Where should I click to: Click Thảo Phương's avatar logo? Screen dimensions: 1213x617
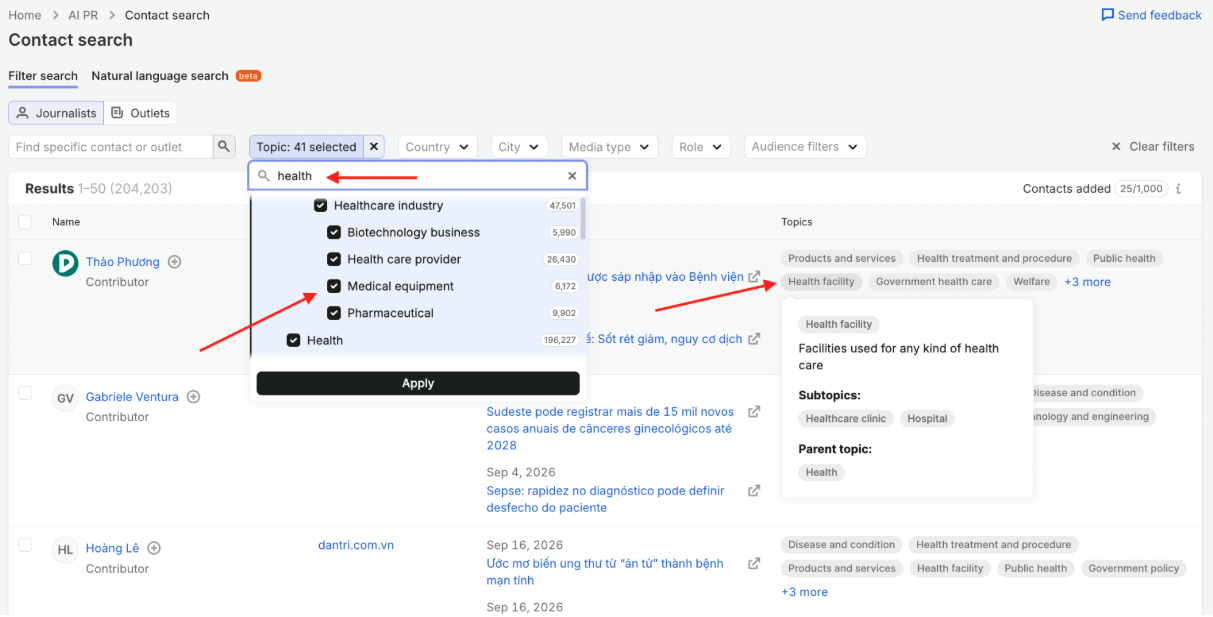click(x=65, y=263)
